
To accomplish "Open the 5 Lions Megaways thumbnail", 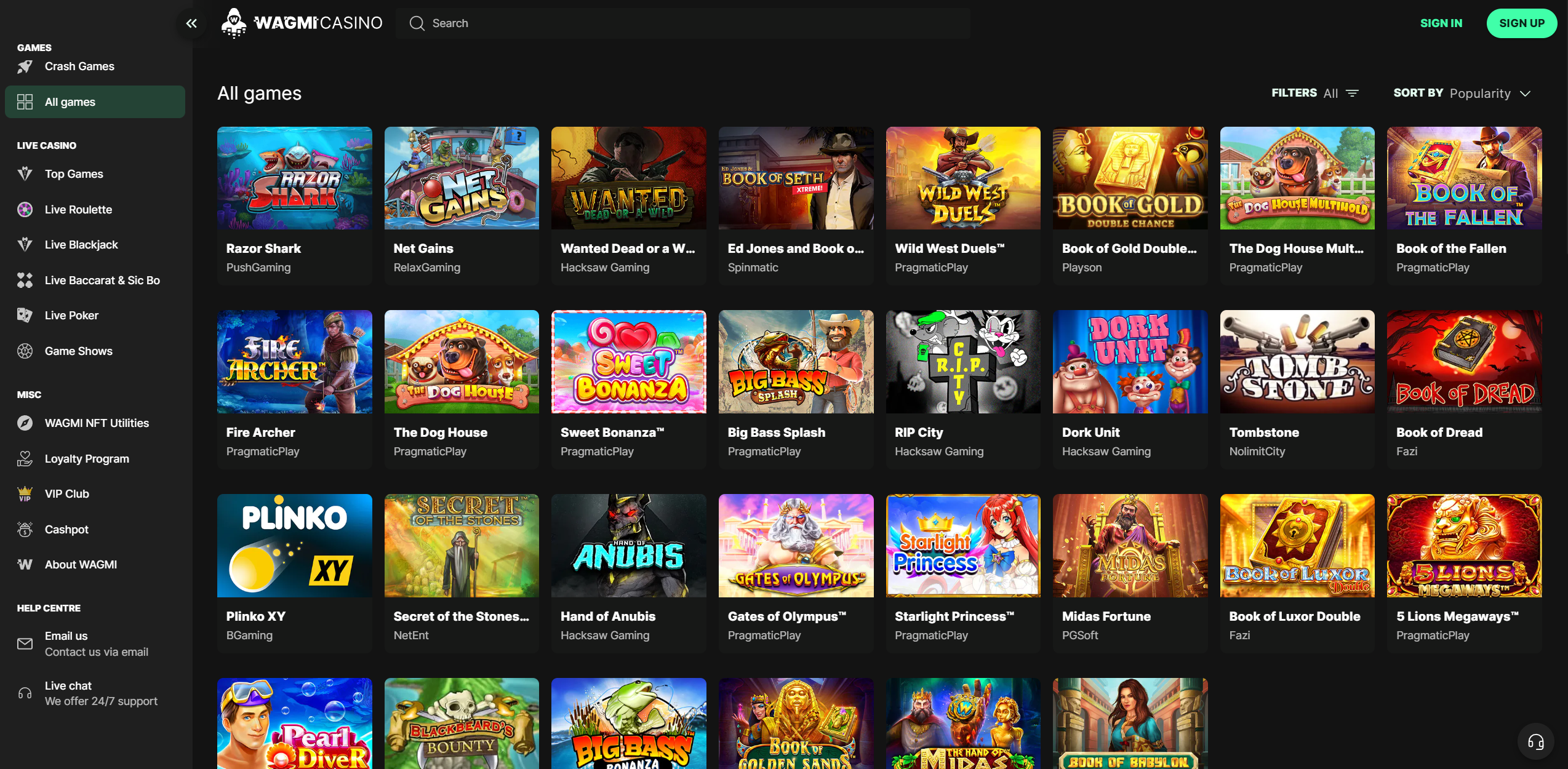I will pyautogui.click(x=1465, y=546).
